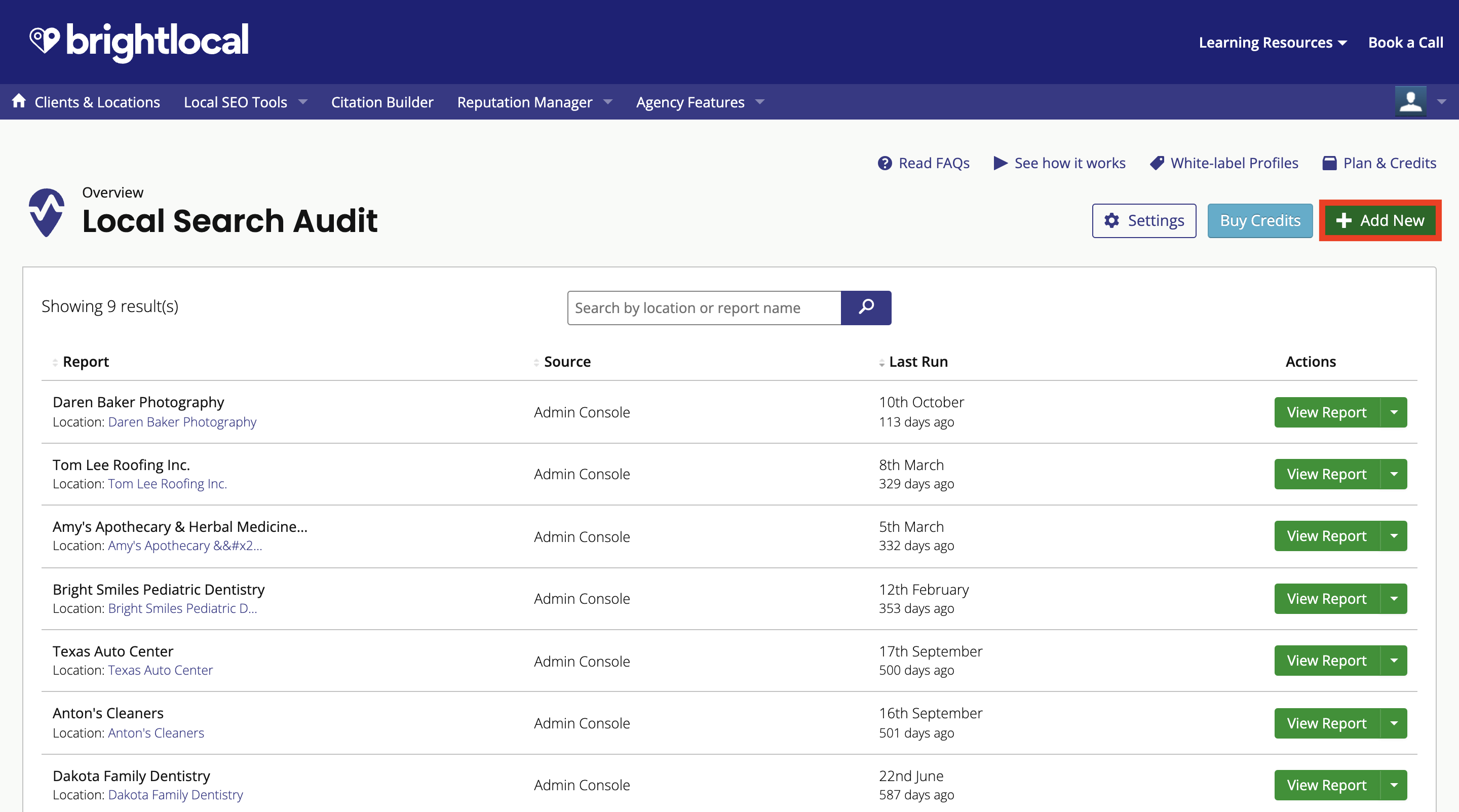The height and width of the screenshot is (812, 1459).
Task: Open dropdown arrow for Dakota Family Dentistry report
Action: (1394, 785)
